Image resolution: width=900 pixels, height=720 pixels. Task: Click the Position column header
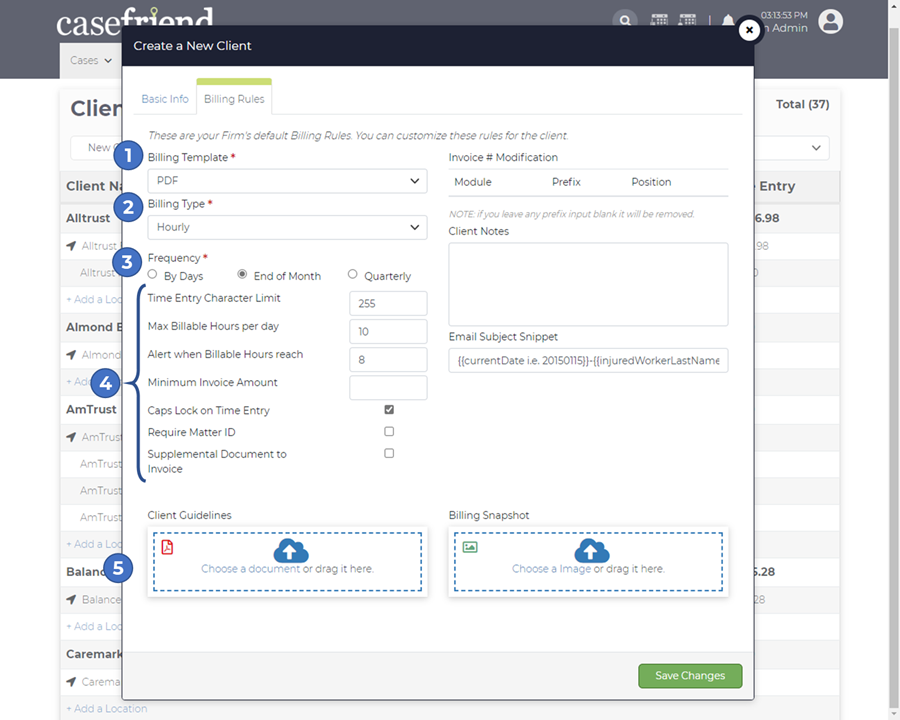pos(651,182)
